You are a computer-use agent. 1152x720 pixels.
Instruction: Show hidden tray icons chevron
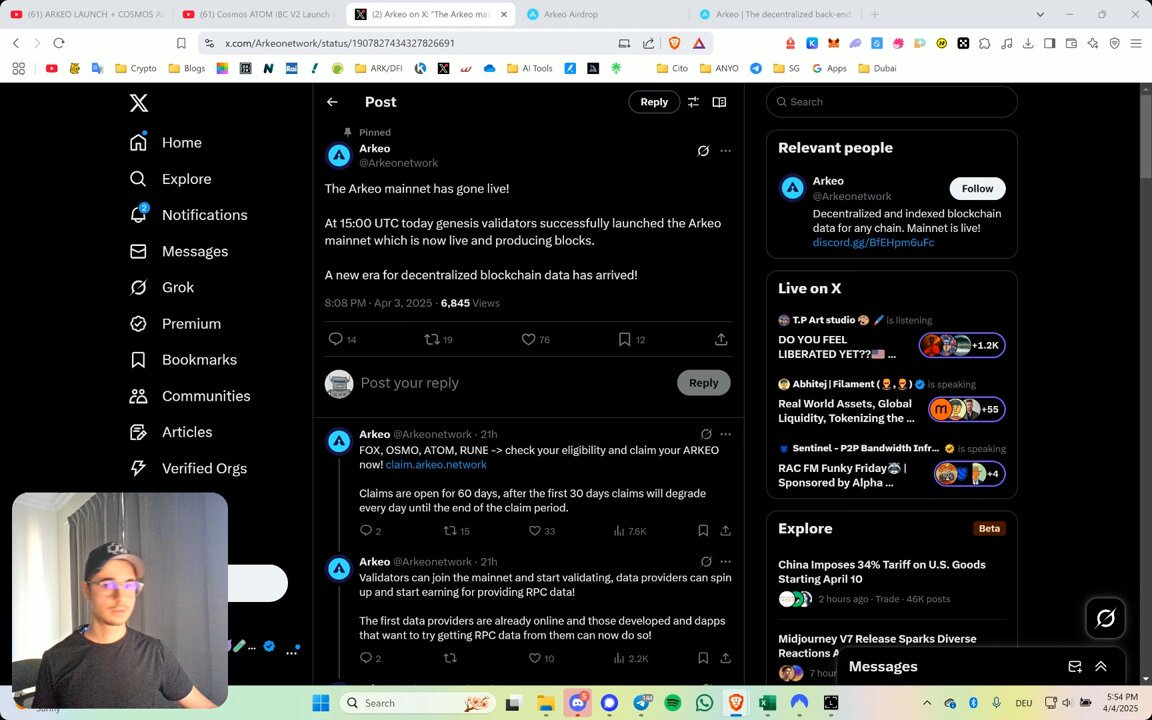pyautogui.click(x=926, y=703)
